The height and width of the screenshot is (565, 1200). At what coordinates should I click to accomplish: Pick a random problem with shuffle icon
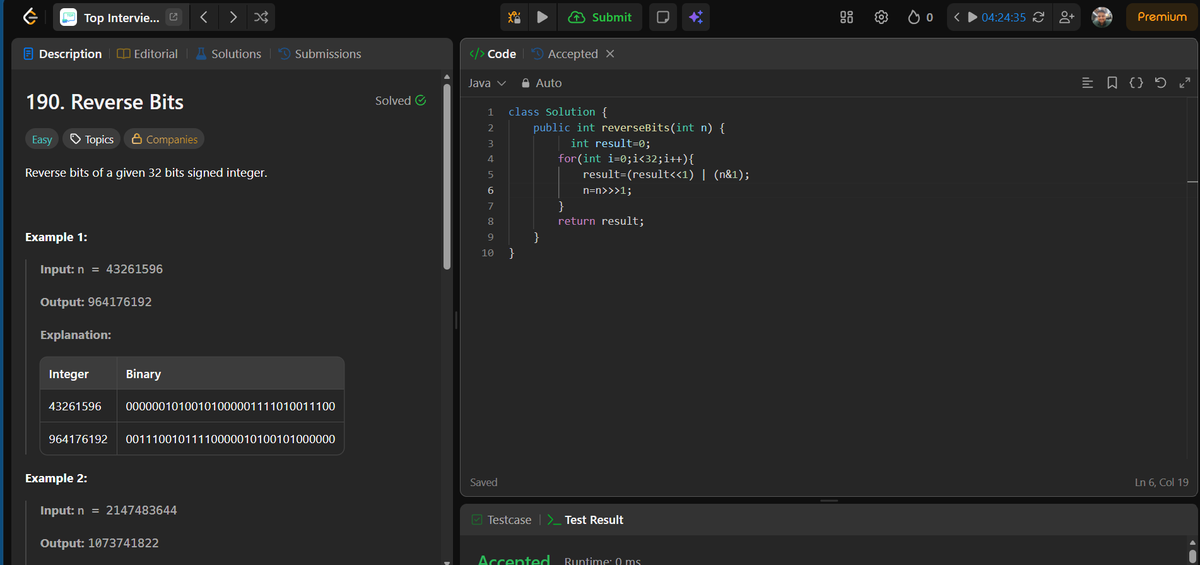261,17
